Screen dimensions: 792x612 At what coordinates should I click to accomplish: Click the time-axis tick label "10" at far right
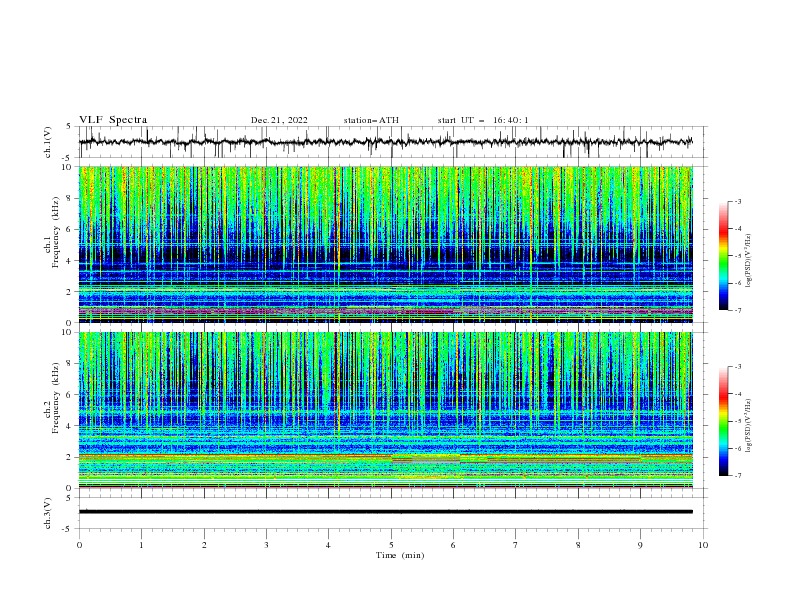703,545
